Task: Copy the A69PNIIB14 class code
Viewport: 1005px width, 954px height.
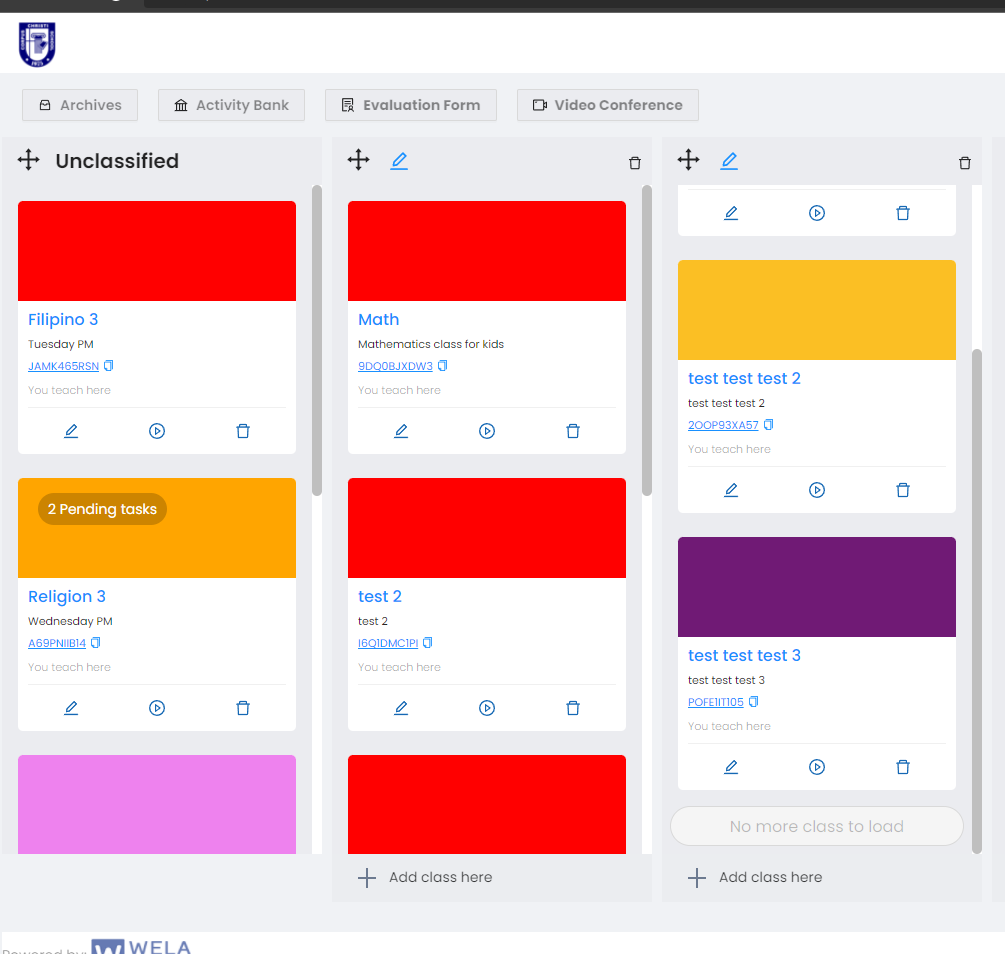Action: click(96, 642)
